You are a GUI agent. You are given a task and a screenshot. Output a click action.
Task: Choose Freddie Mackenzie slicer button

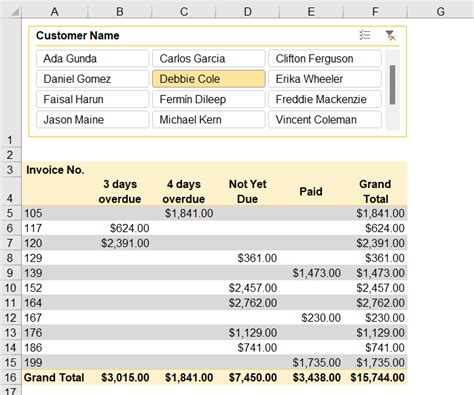[325, 99]
